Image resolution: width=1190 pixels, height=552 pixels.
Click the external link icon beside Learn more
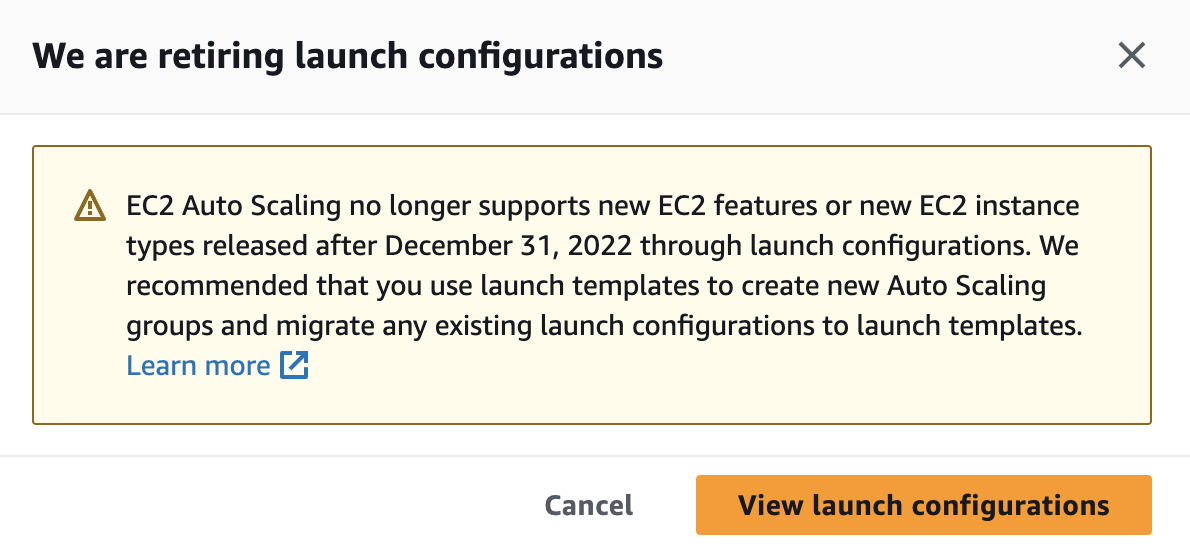294,366
